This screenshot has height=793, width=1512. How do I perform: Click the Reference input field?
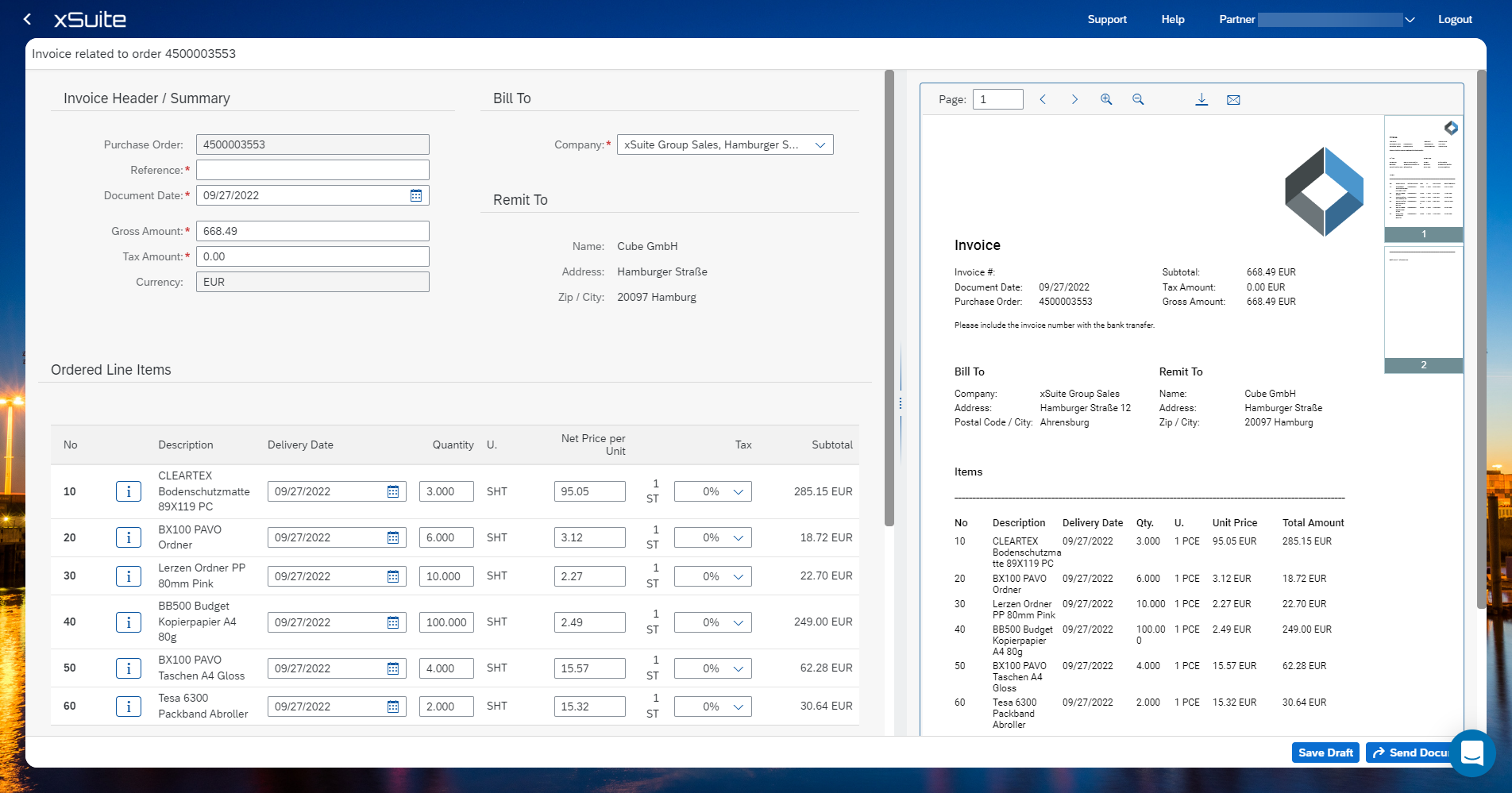(x=312, y=170)
